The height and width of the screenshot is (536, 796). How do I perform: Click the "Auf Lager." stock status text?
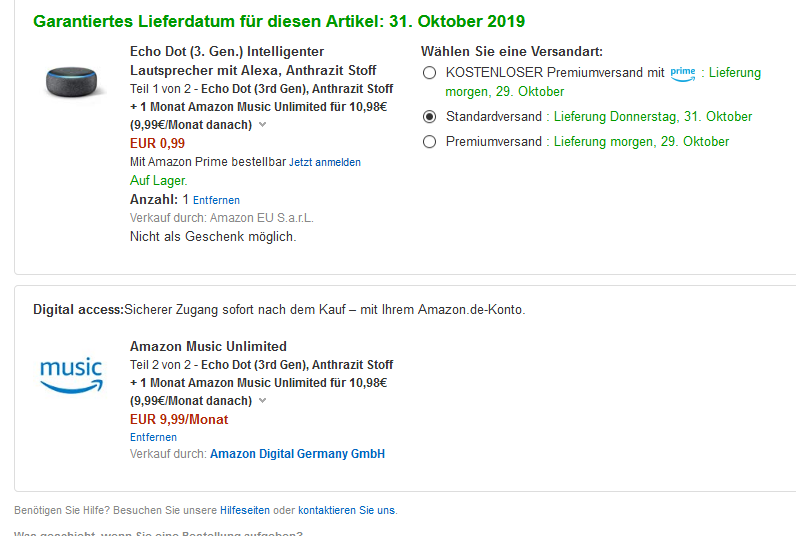pyautogui.click(x=159, y=181)
